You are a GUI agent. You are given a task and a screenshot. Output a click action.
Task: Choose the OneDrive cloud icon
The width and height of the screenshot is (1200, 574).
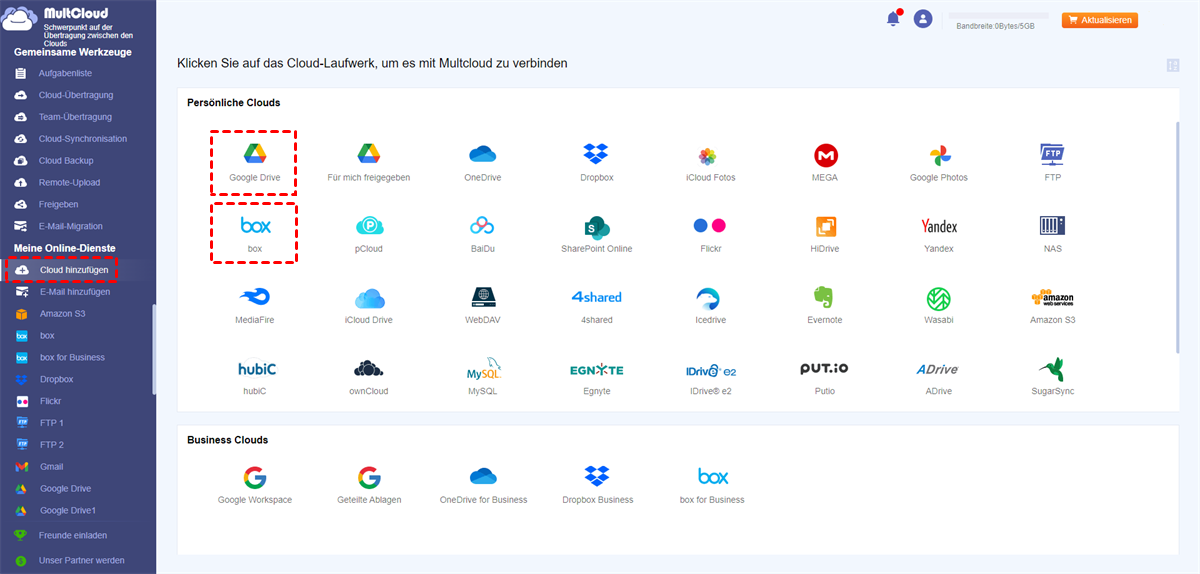pos(483,154)
